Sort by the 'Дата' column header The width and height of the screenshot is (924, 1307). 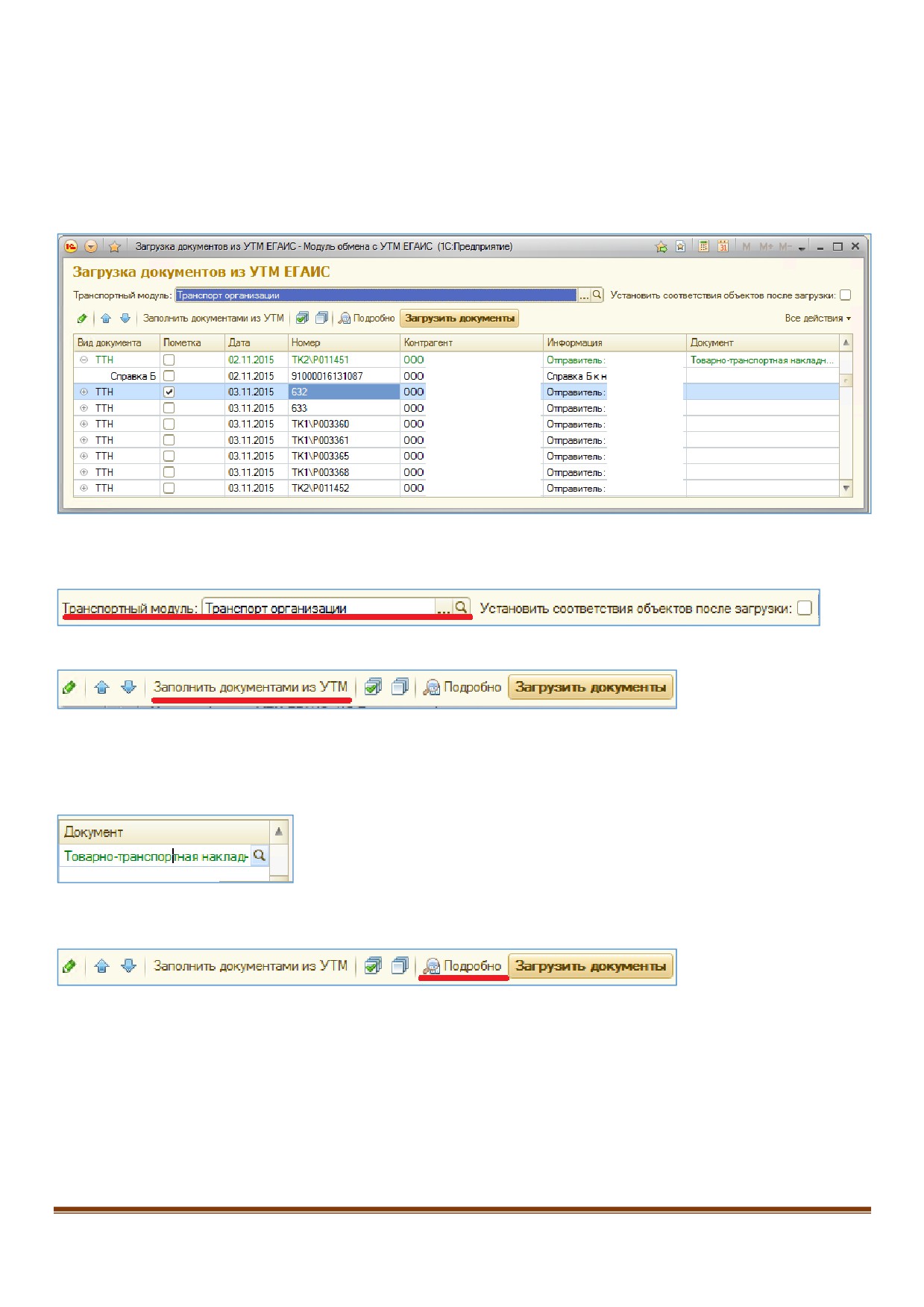tap(257, 342)
